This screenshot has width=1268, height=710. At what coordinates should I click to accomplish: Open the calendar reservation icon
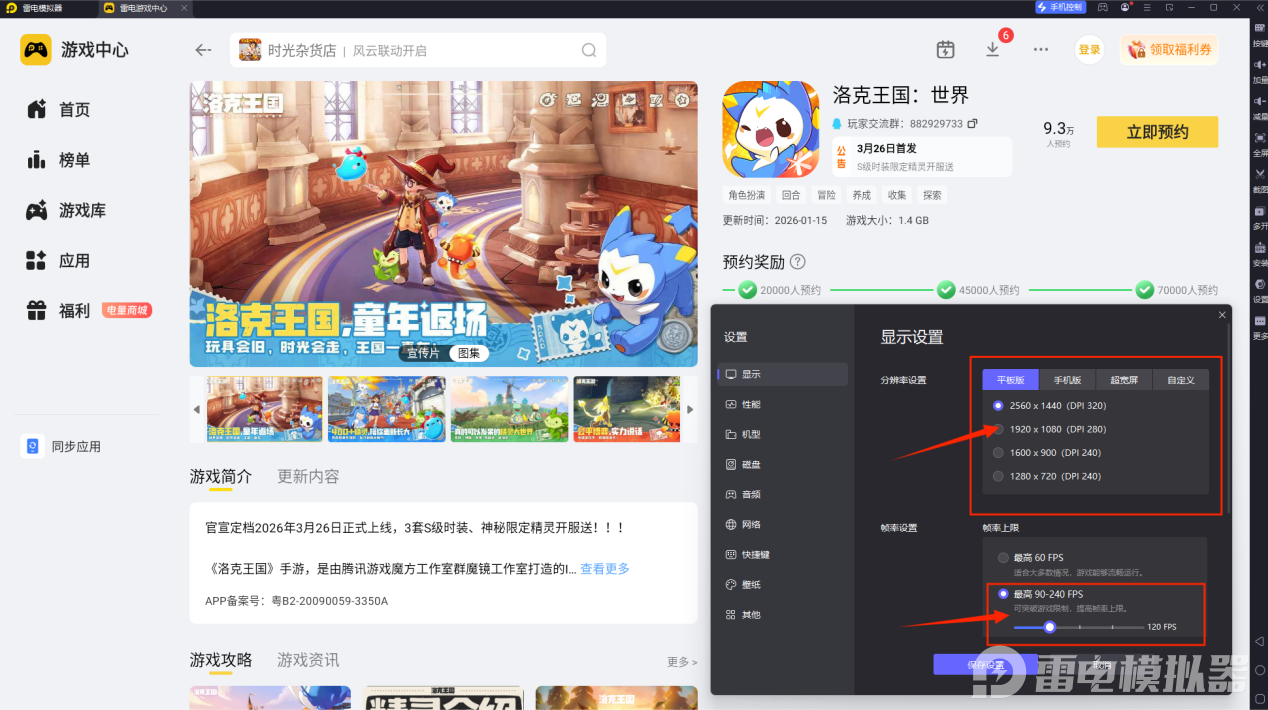[x=945, y=50]
